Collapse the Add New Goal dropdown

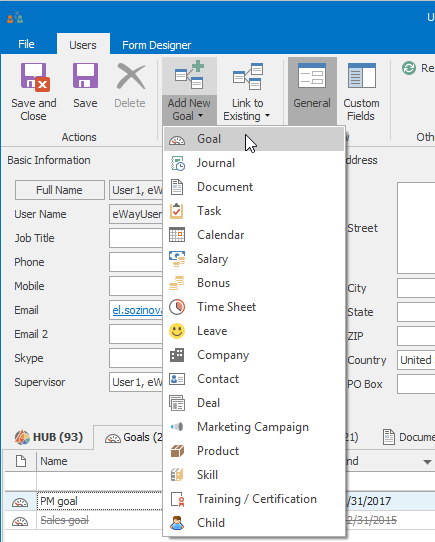tap(189, 91)
